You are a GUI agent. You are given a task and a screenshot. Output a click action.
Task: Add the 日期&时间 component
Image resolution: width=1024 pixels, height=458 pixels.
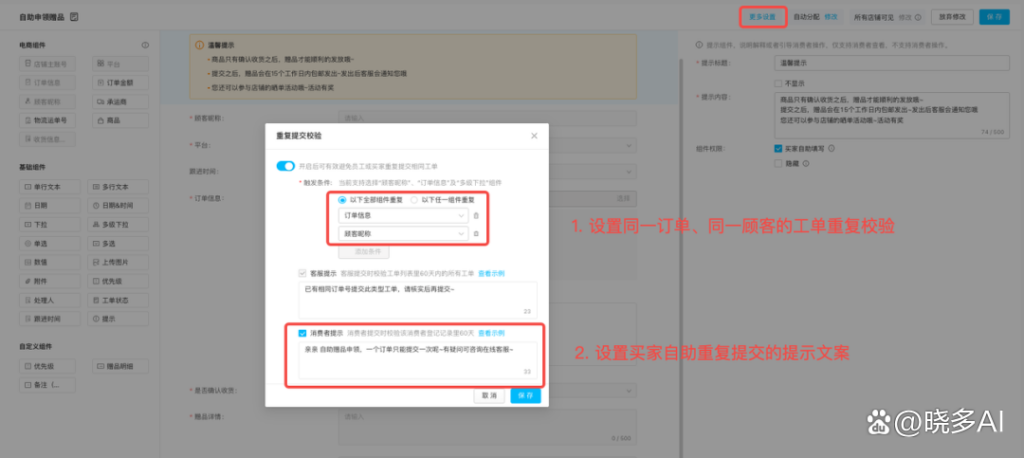click(x=118, y=206)
